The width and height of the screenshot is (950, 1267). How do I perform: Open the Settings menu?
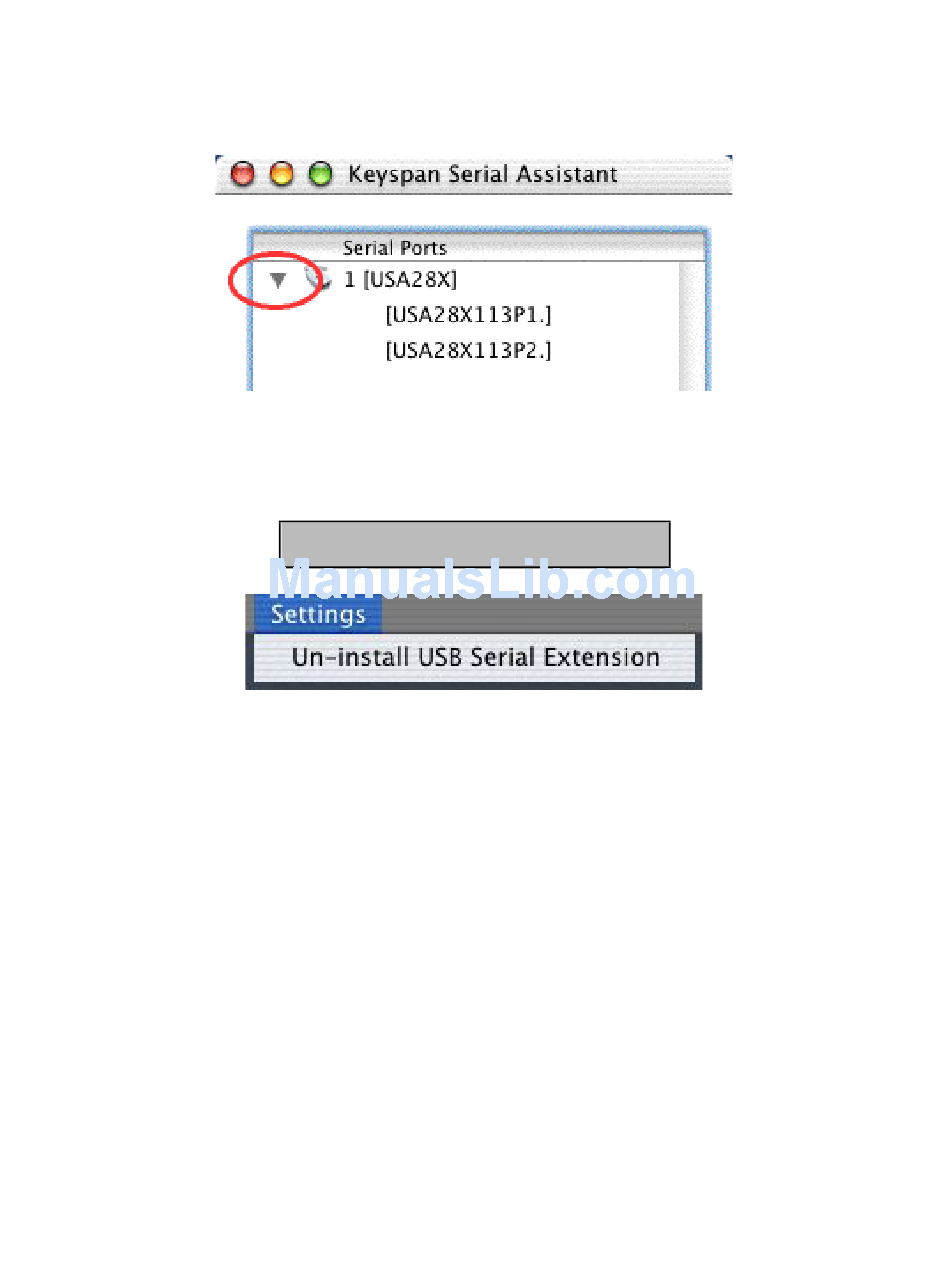point(318,614)
